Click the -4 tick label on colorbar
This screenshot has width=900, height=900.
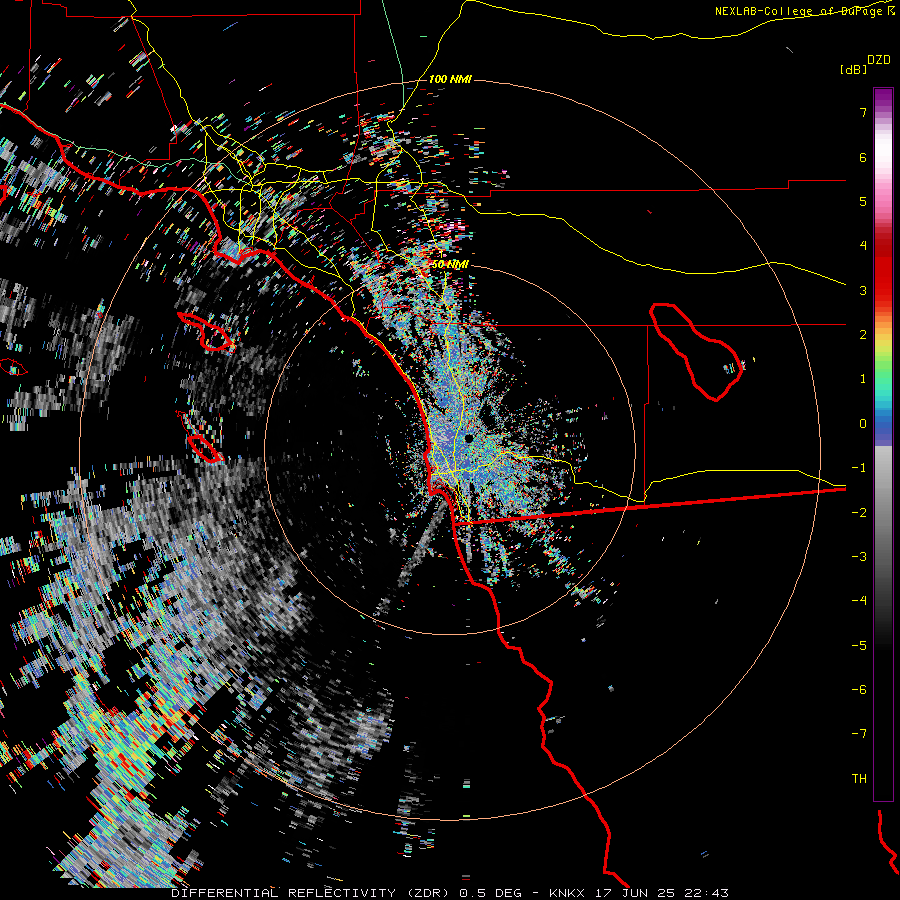[x=859, y=601]
